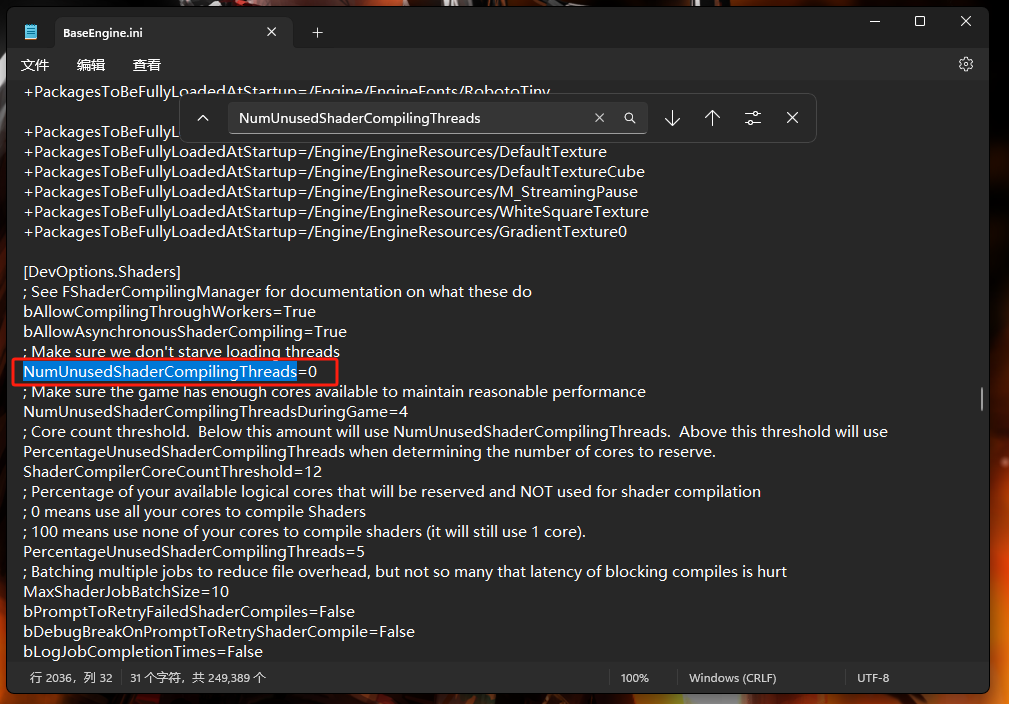Click the vertical scrollbar thumb
The width and height of the screenshot is (1009, 704).
(x=981, y=399)
